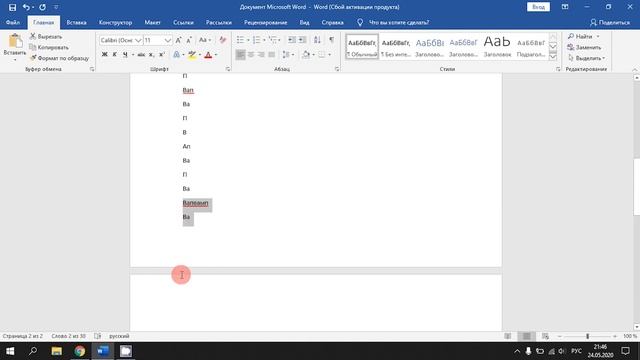Click the Sort paragraphs icon
640x360 pixels.
317,40
